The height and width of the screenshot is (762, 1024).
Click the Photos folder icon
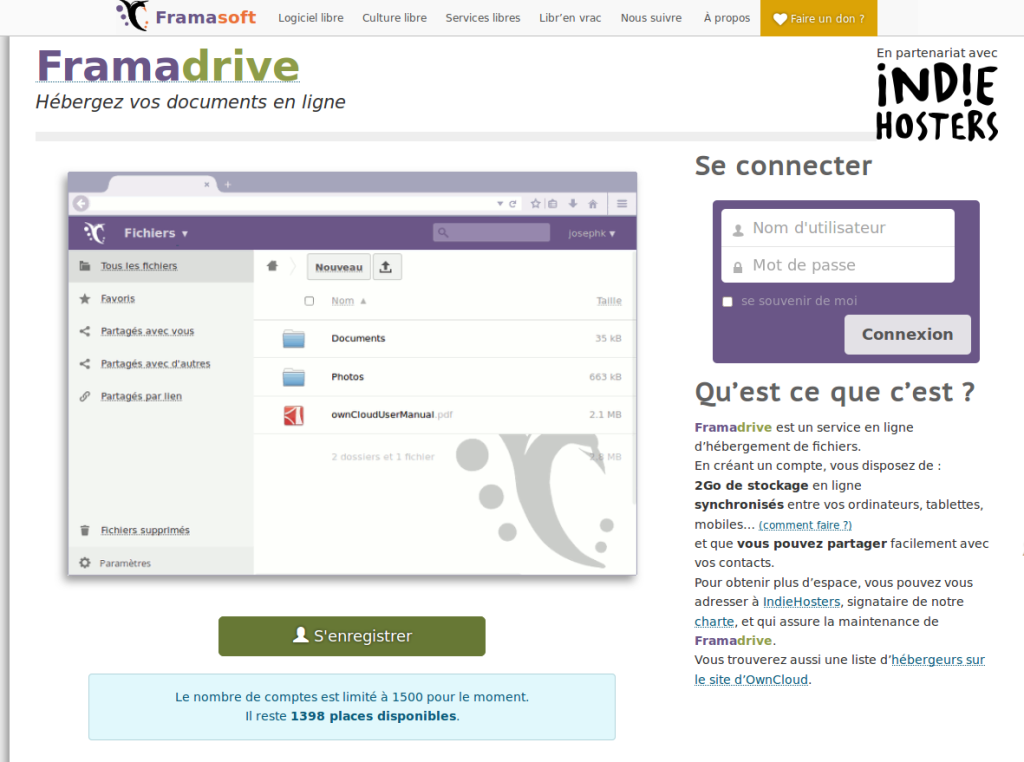click(x=293, y=377)
